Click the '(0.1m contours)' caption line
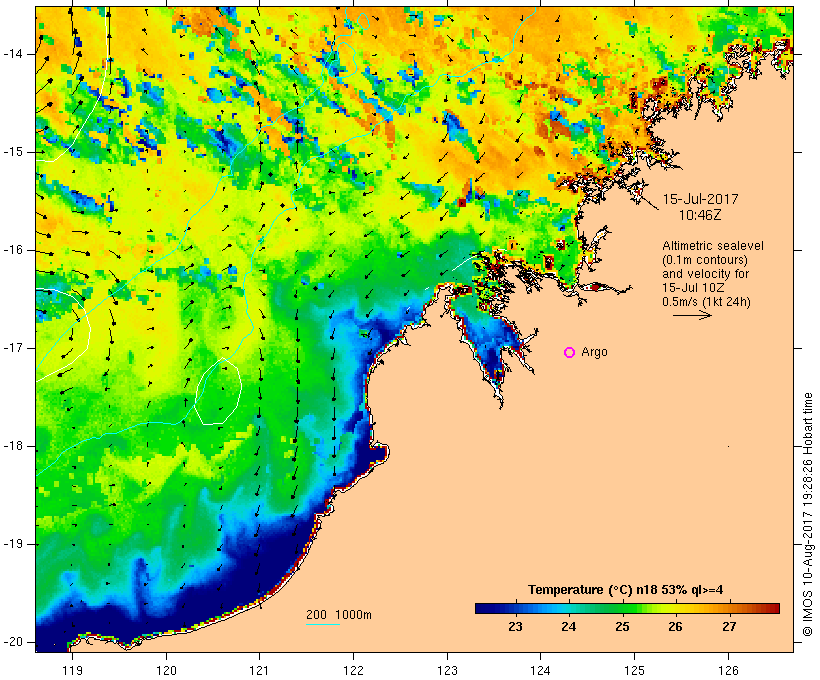 pyautogui.click(x=705, y=260)
